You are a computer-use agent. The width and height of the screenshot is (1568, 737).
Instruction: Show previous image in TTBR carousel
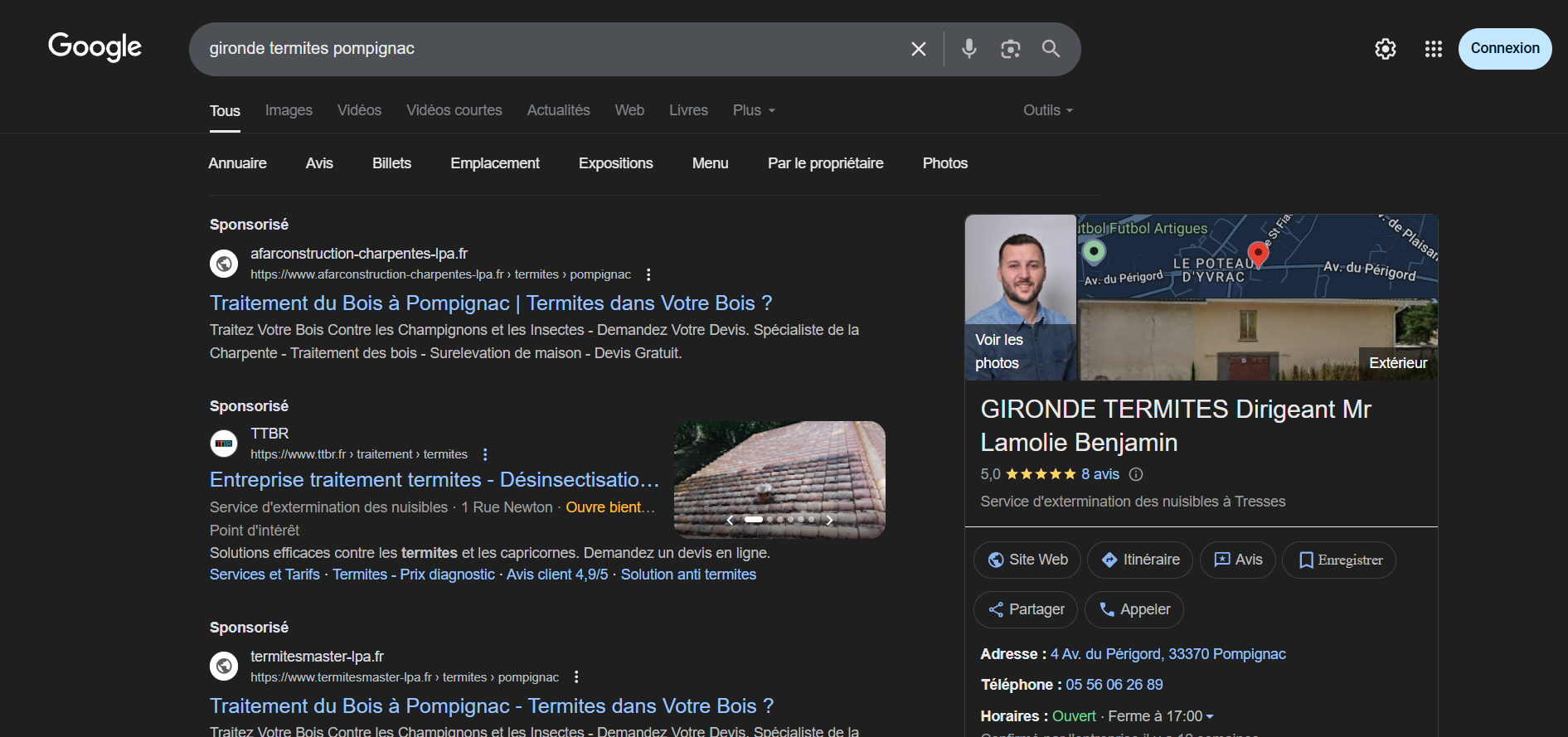point(730,520)
